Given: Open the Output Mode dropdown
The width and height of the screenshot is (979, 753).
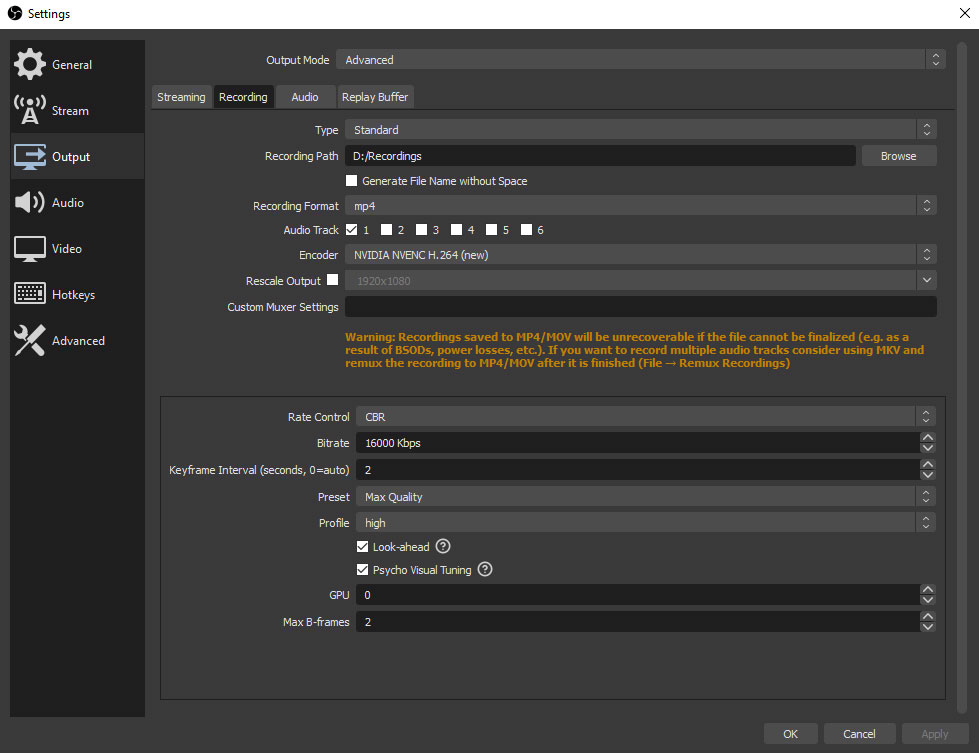Looking at the screenshot, I should [640, 59].
